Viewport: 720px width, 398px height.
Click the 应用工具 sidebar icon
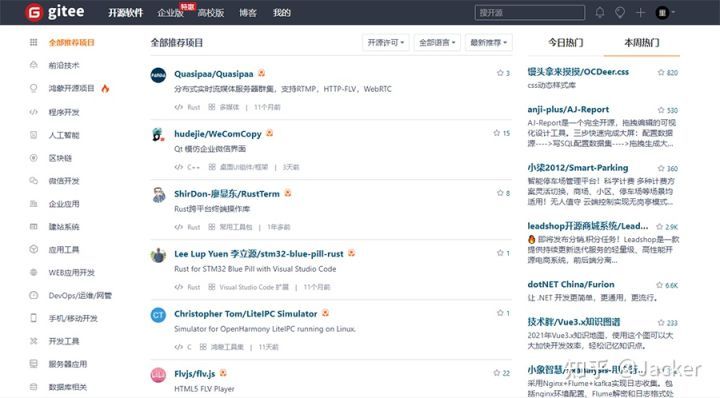34,249
